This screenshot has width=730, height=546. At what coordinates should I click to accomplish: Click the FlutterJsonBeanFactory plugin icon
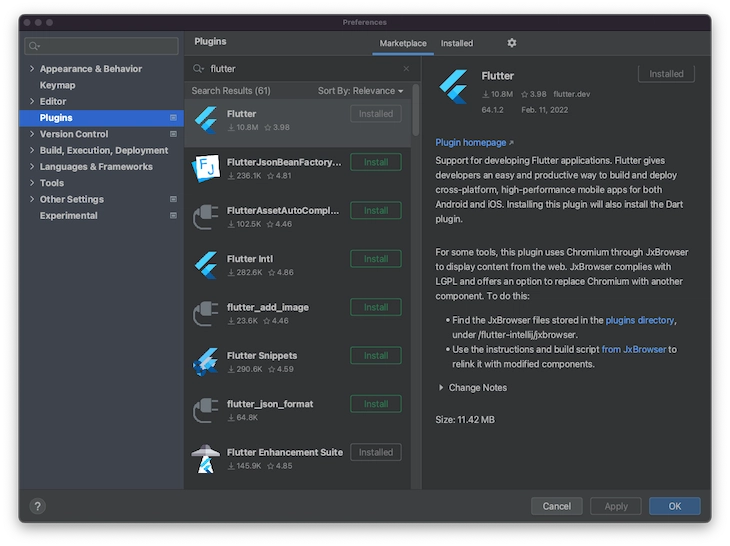[x=206, y=163]
